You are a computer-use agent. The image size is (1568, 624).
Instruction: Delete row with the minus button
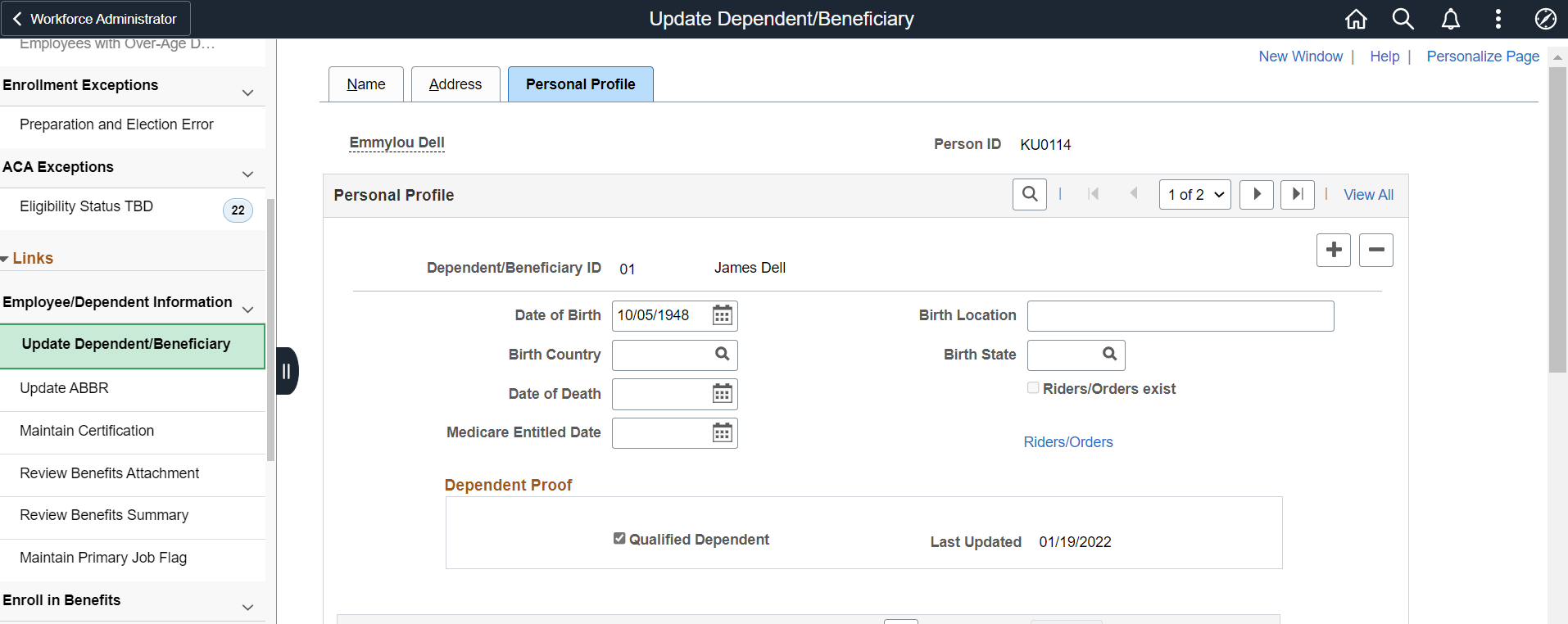(x=1375, y=250)
